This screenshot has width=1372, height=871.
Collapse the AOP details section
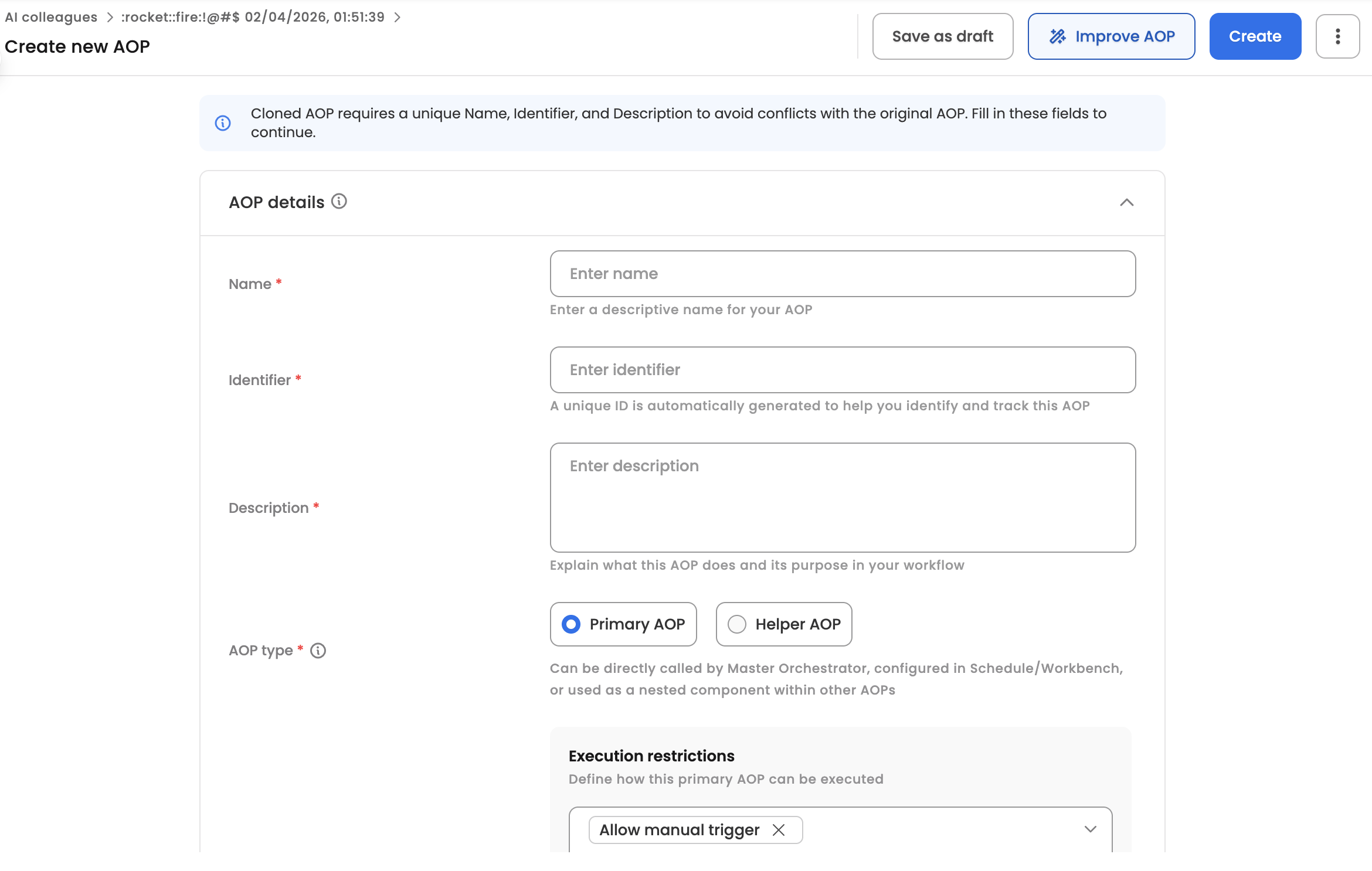1126,202
